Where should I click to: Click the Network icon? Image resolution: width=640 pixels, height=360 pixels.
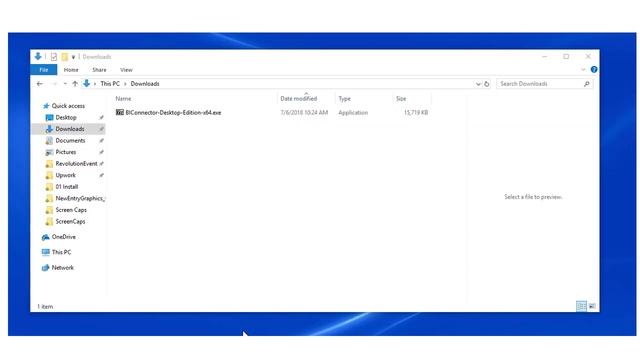(45, 268)
